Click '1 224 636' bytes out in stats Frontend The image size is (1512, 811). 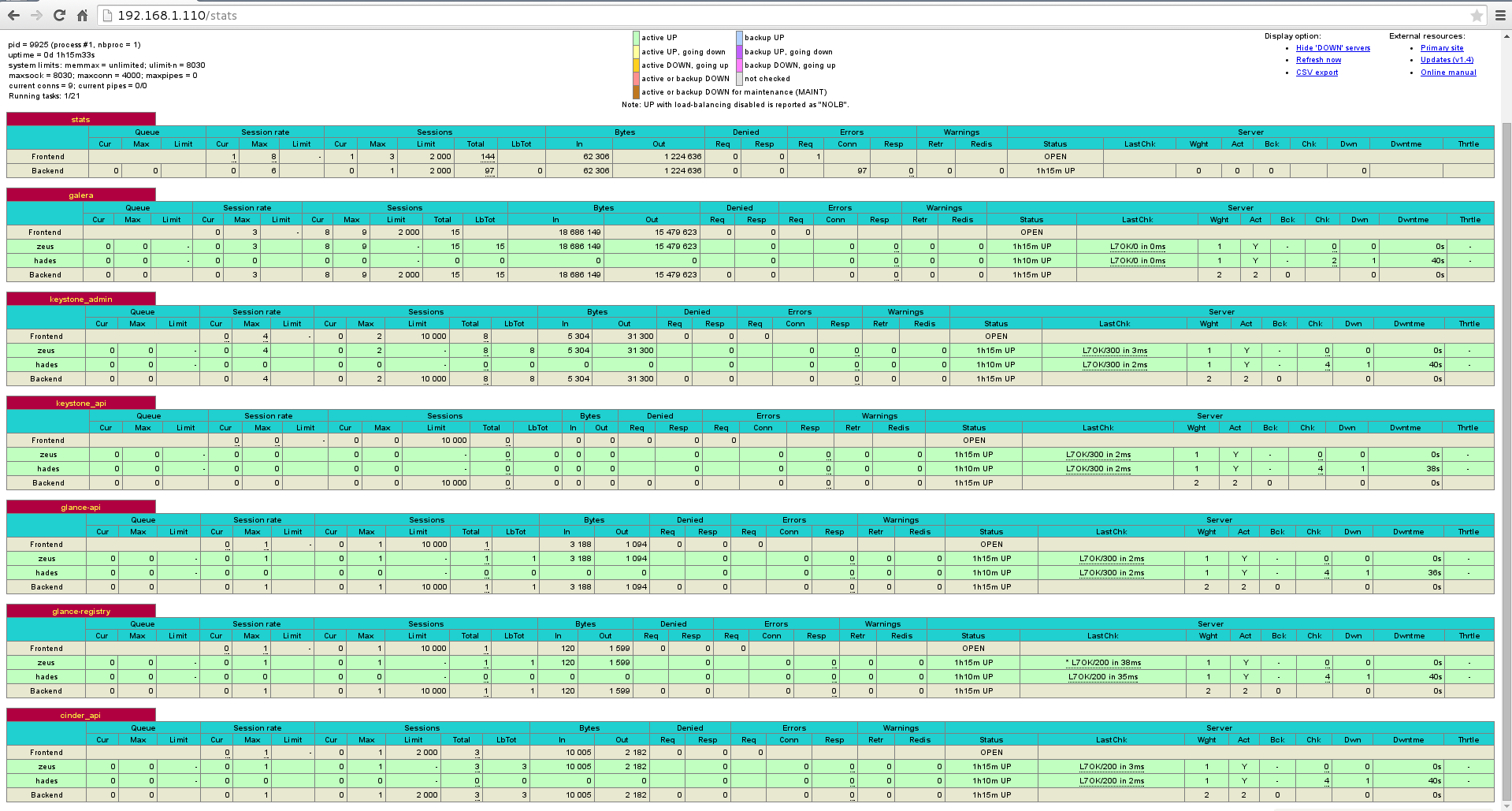click(682, 157)
